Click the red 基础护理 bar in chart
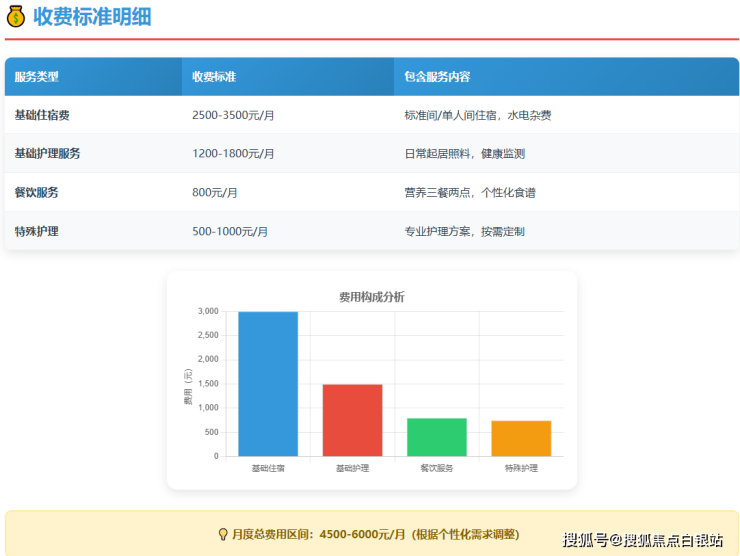The height and width of the screenshot is (556, 740). pyautogui.click(x=352, y=420)
